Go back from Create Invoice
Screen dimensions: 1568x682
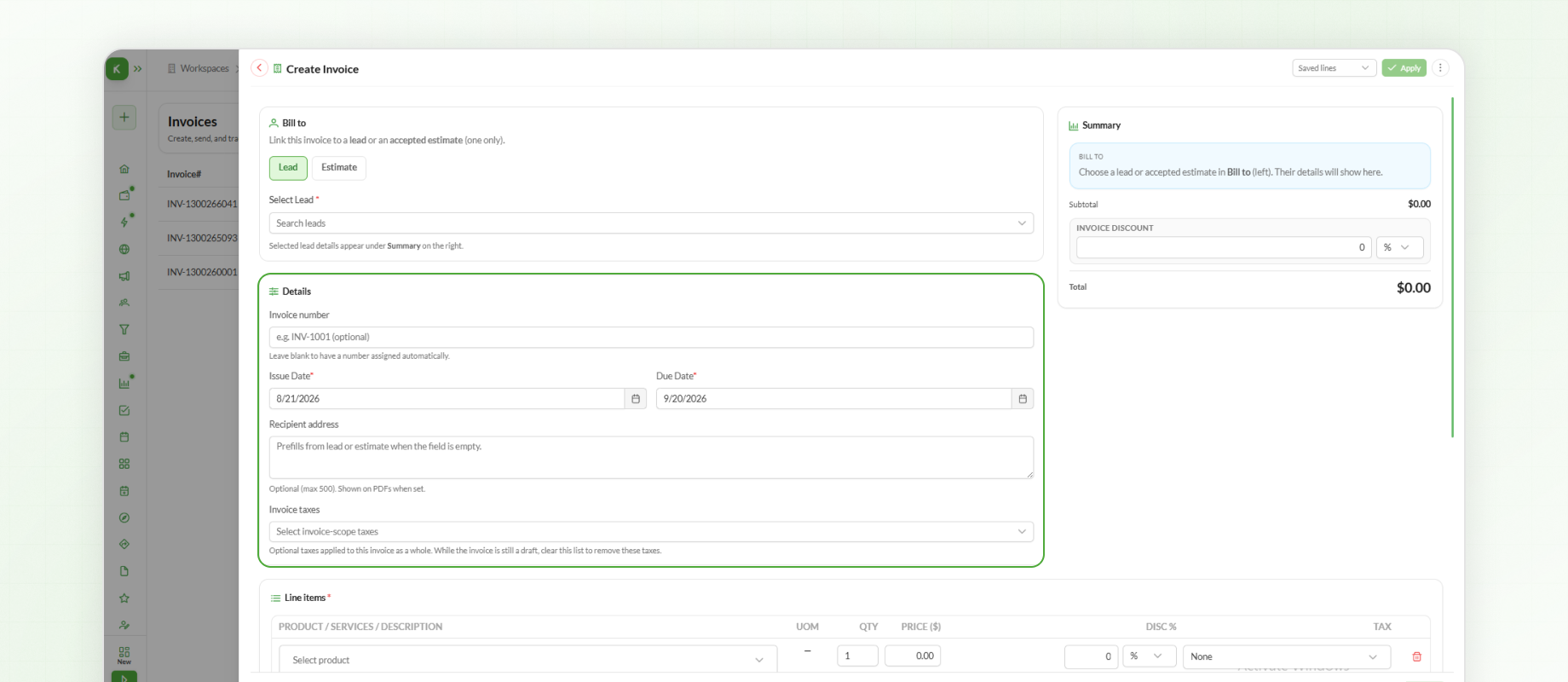259,68
